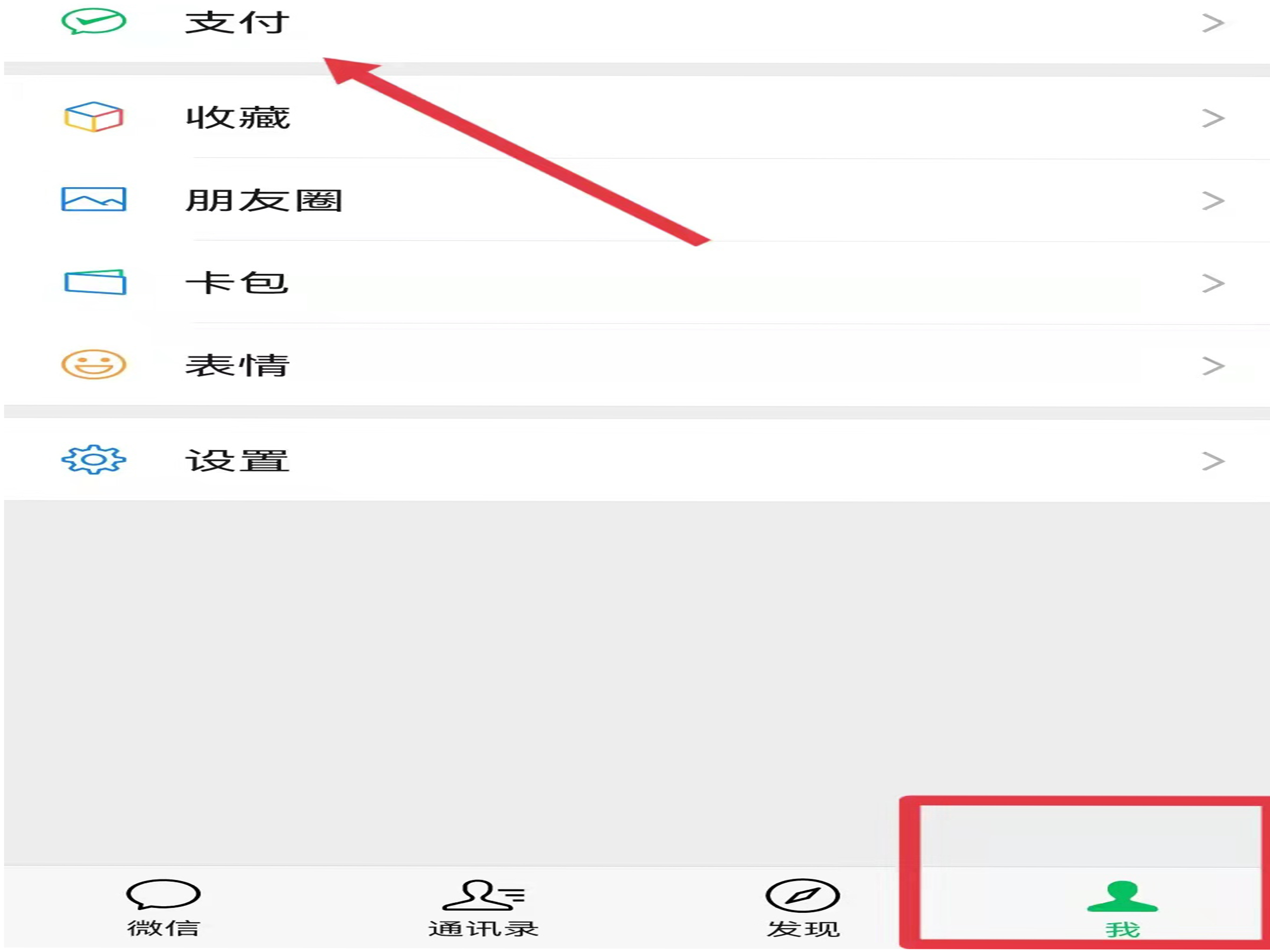1270x952 pixels.
Task: Open the 设置 text entry
Action: pyautogui.click(x=237, y=461)
